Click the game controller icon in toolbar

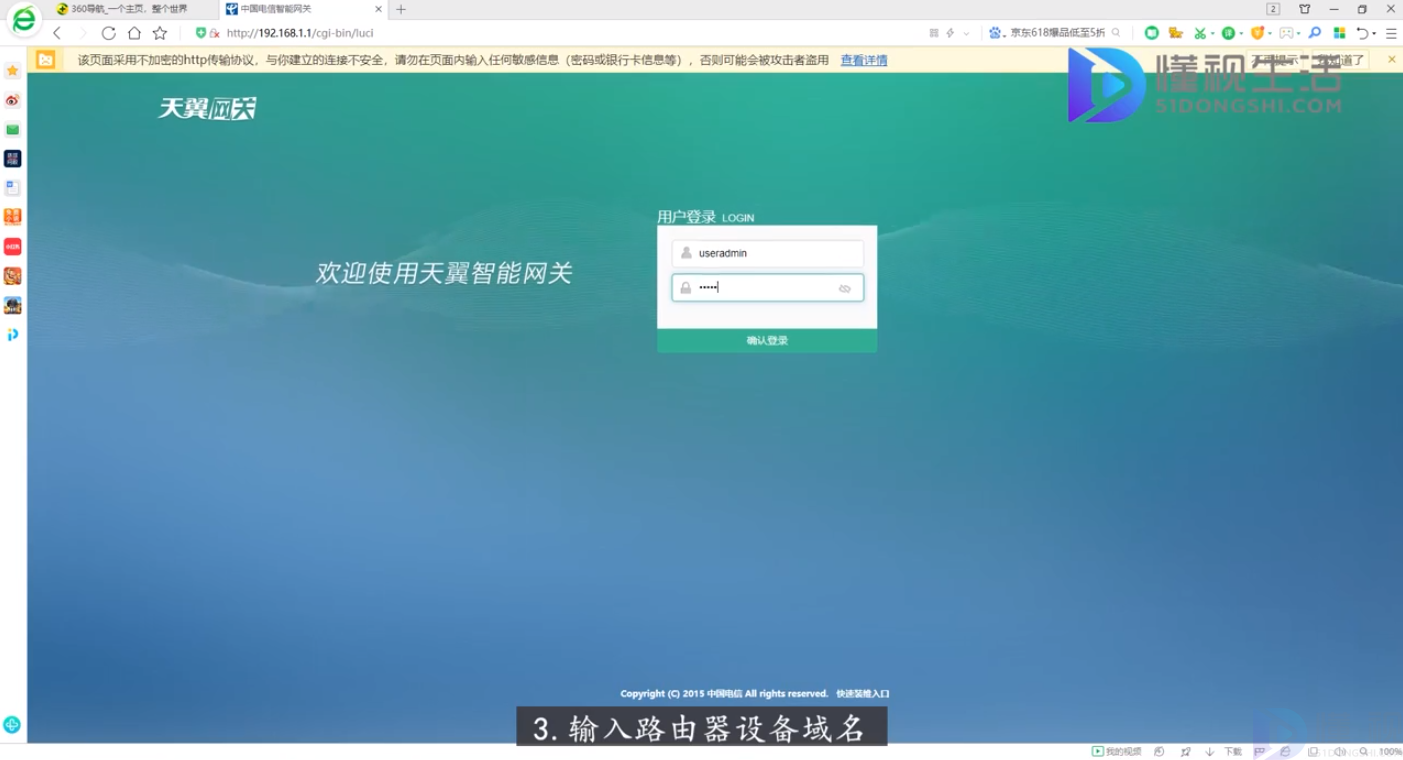(x=1286, y=33)
